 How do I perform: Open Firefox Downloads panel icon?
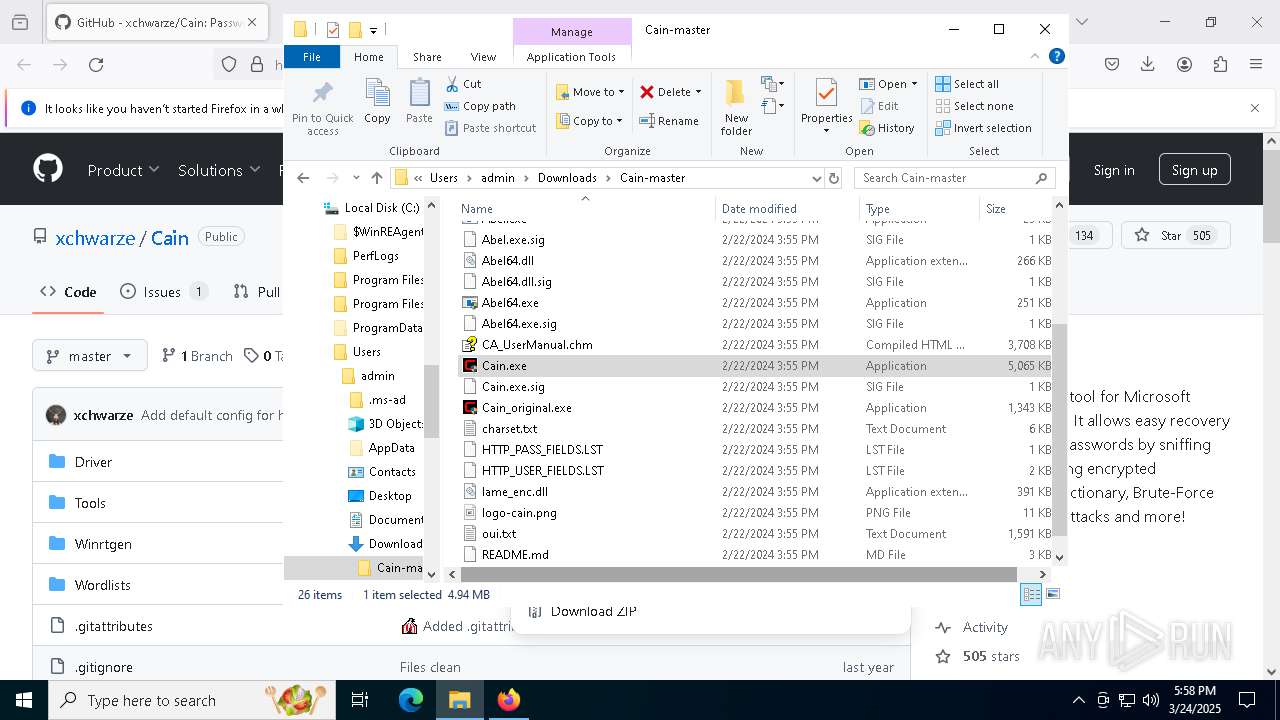tap(1148, 64)
